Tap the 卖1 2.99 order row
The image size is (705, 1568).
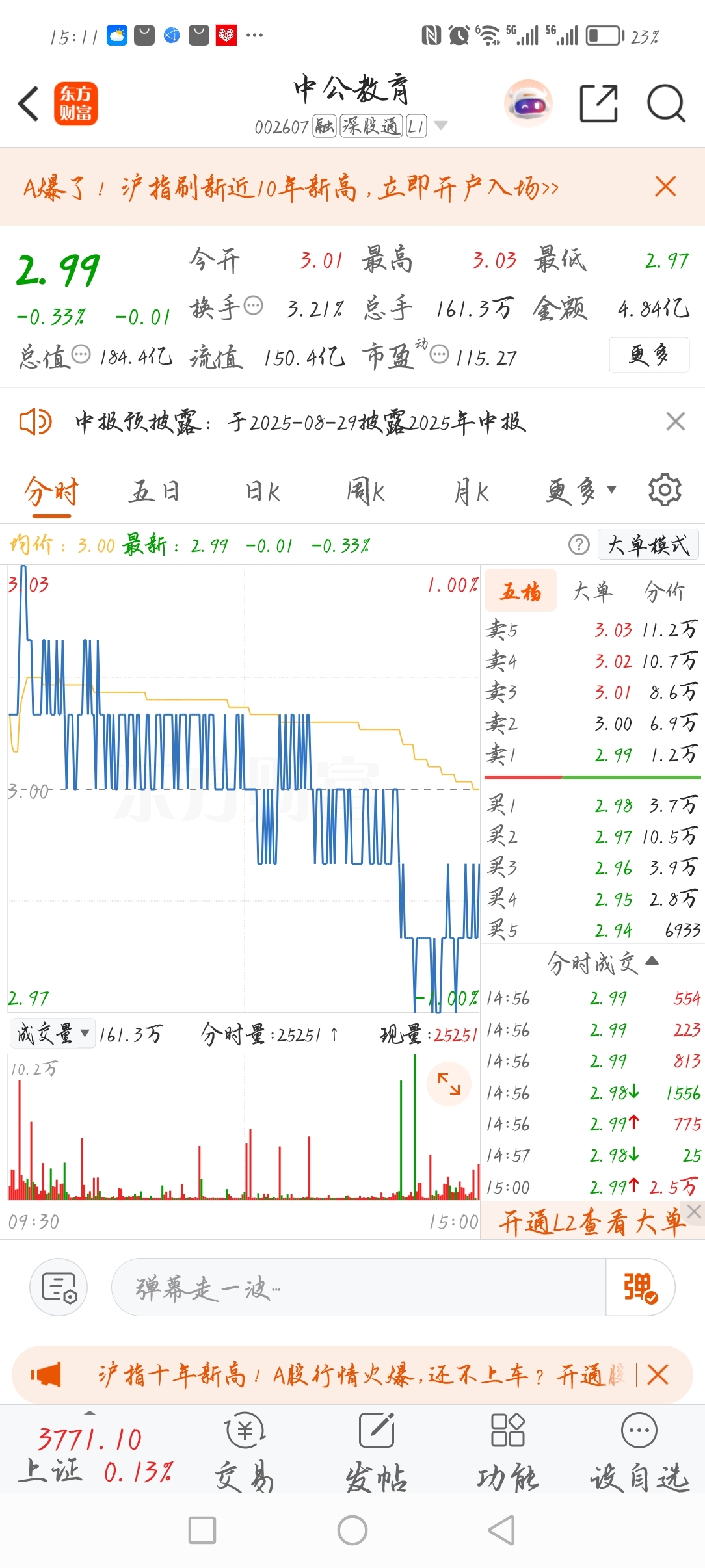click(x=592, y=754)
